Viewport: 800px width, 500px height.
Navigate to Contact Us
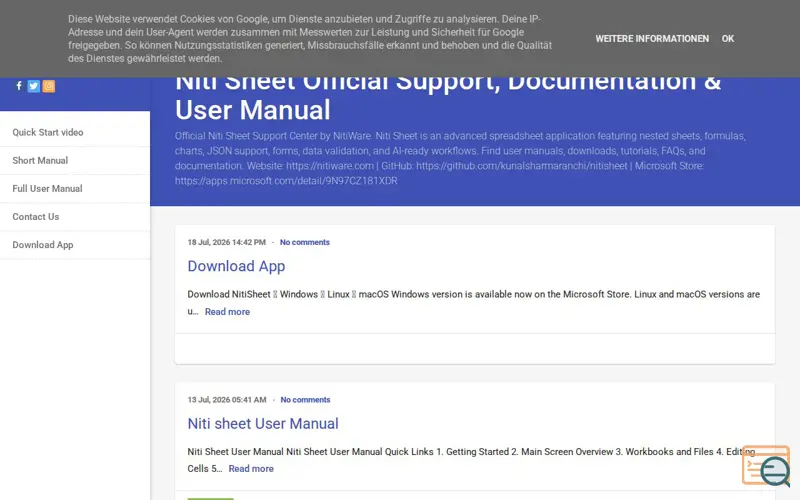click(x=36, y=216)
